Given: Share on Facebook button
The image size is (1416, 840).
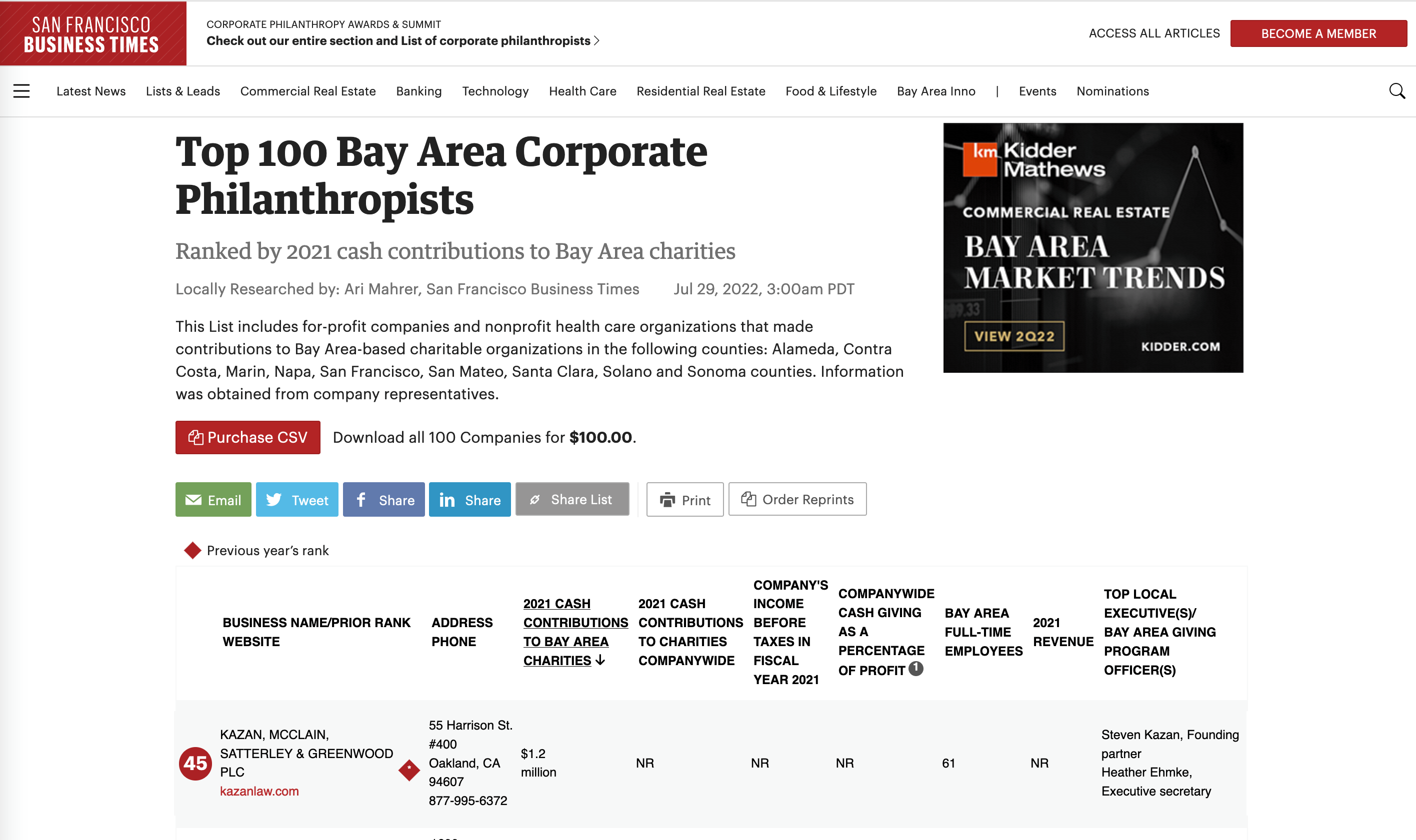Looking at the screenshot, I should (x=383, y=499).
